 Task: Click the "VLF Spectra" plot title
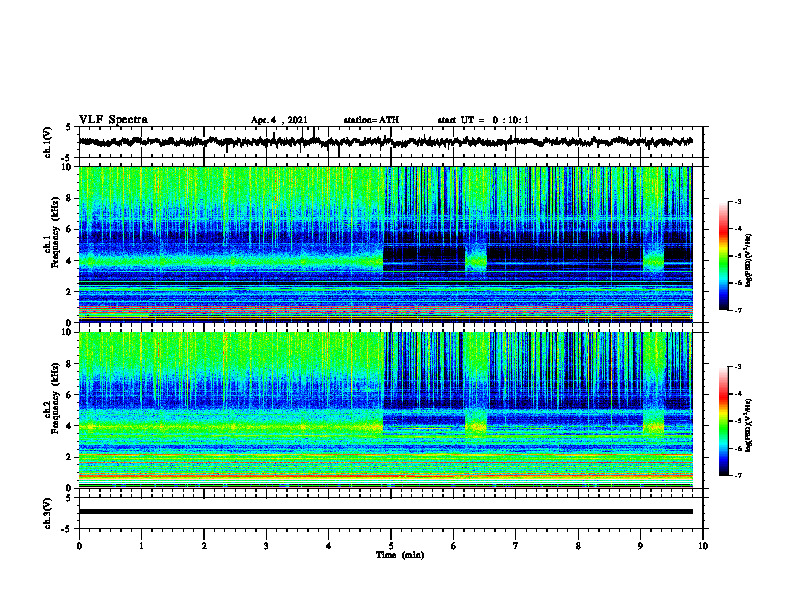coord(113,120)
